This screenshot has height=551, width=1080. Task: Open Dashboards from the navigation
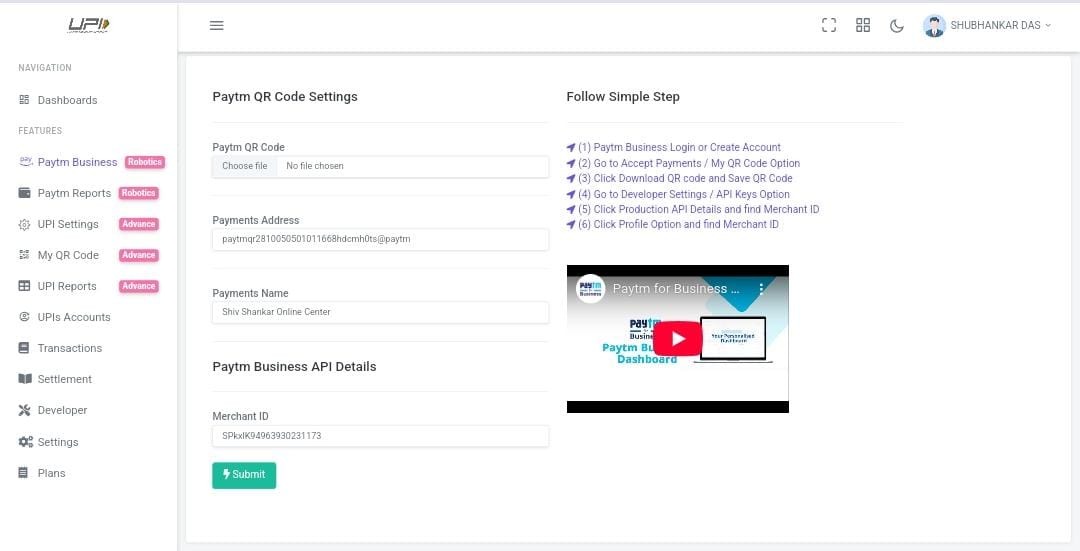tap(68, 100)
